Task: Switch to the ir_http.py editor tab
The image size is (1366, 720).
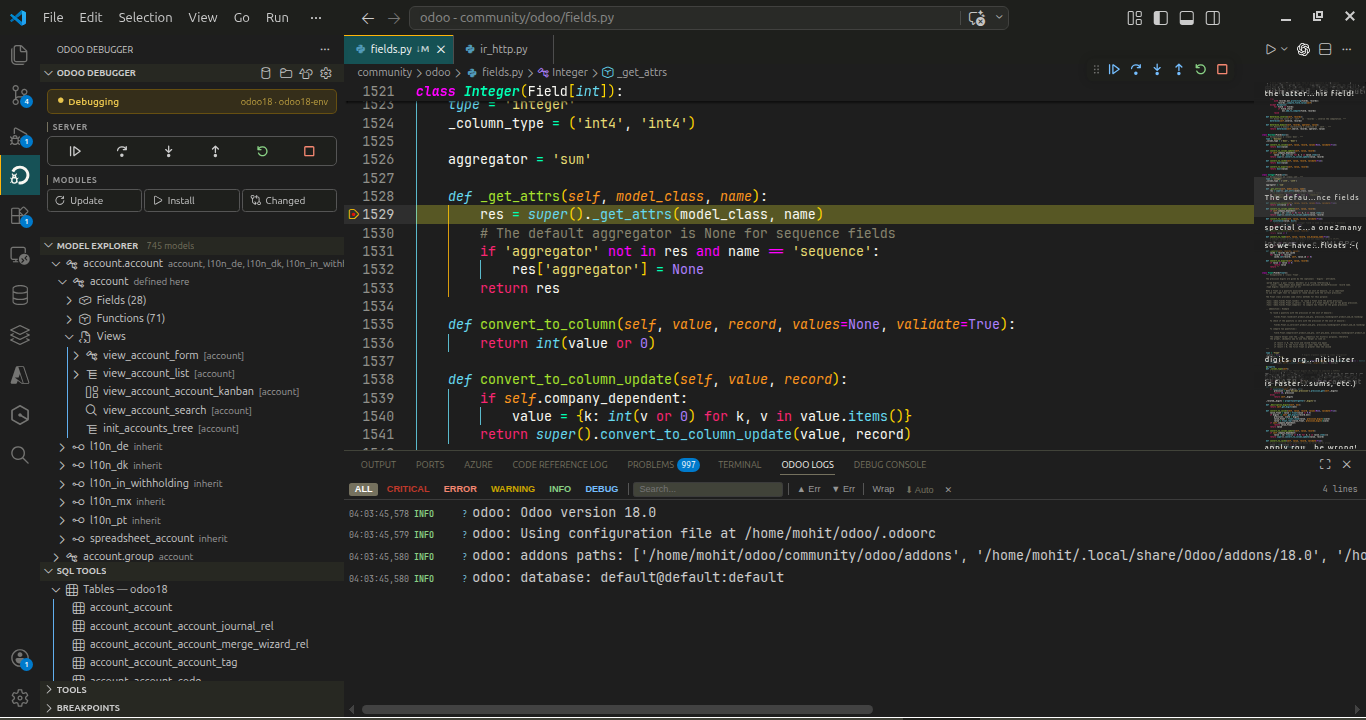Action: pos(503,49)
